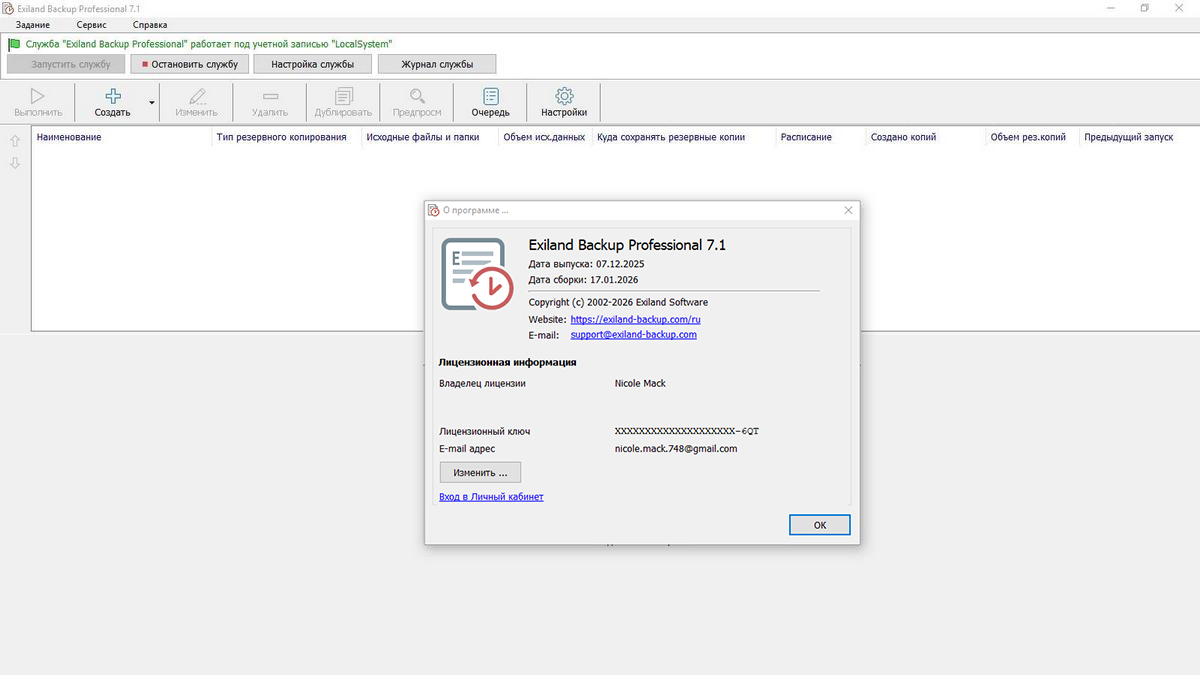
Task: Click the Изменить ... license button
Action: click(480, 472)
